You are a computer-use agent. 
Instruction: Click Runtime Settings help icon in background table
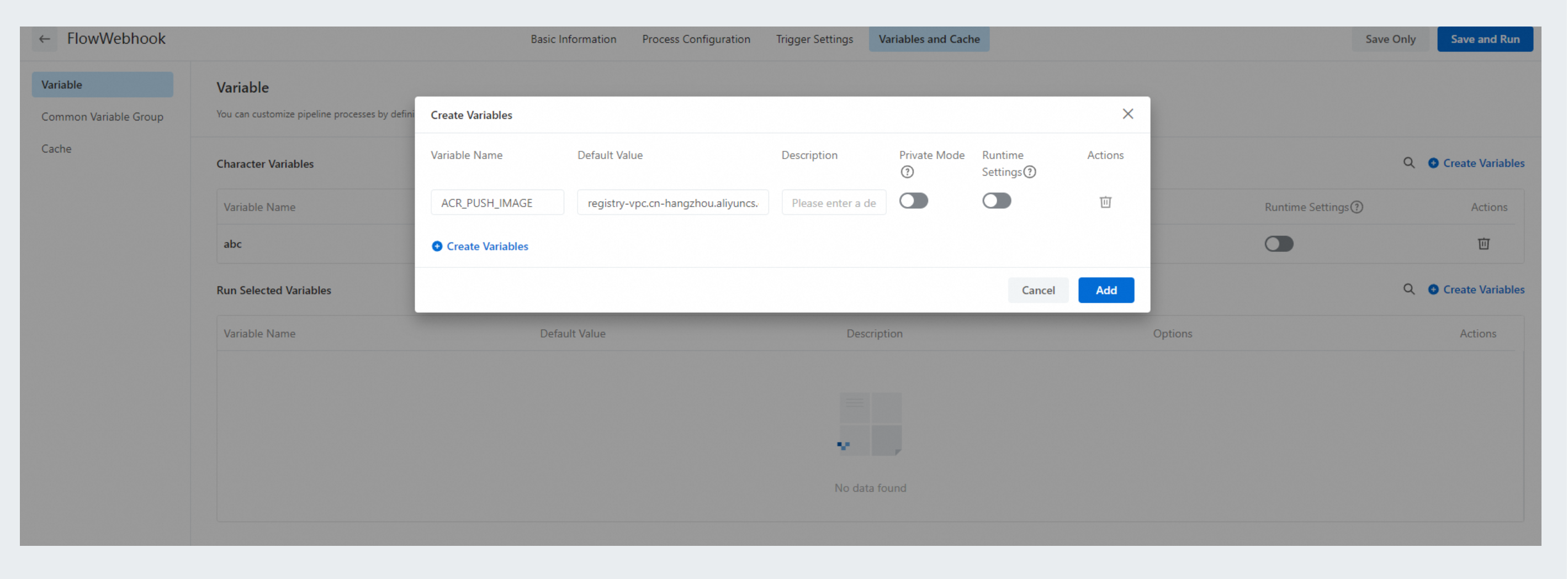point(1356,207)
